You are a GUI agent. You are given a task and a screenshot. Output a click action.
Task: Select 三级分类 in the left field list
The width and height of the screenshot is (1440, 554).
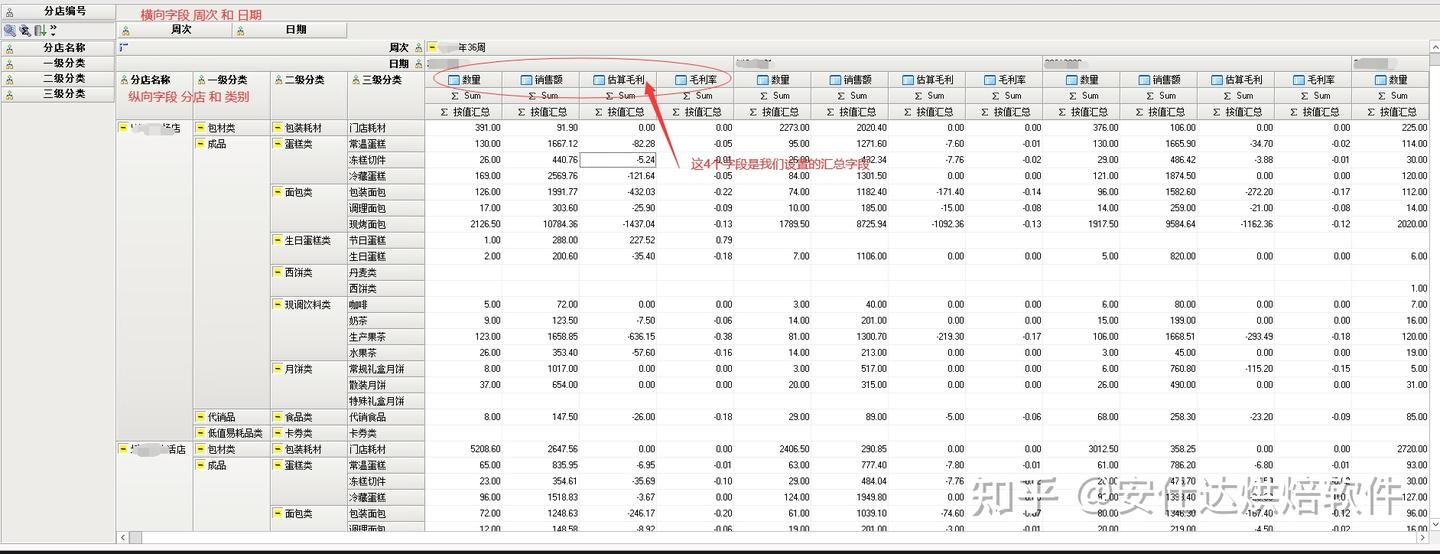point(58,94)
